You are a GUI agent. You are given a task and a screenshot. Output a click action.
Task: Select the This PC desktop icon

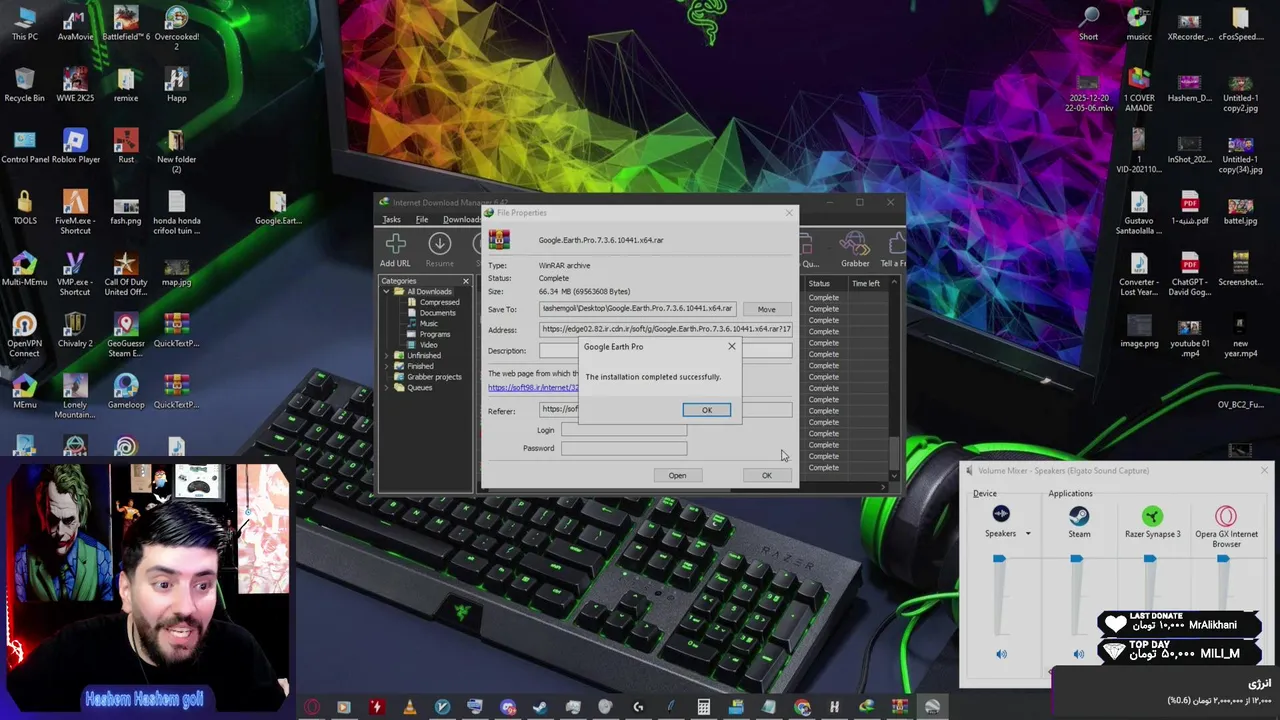tap(25, 25)
